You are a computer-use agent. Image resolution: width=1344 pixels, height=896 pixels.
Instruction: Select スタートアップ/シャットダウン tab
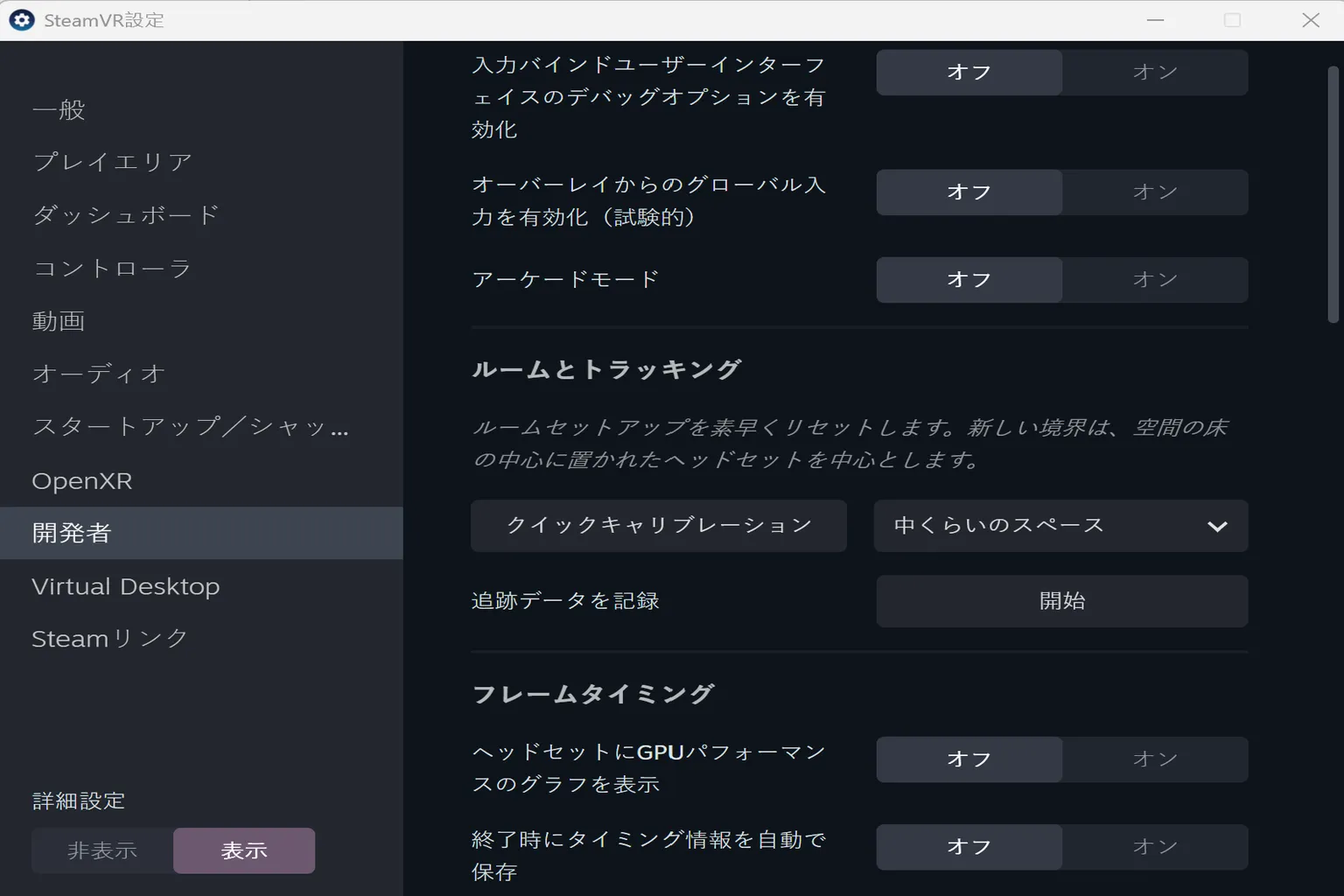(x=201, y=427)
